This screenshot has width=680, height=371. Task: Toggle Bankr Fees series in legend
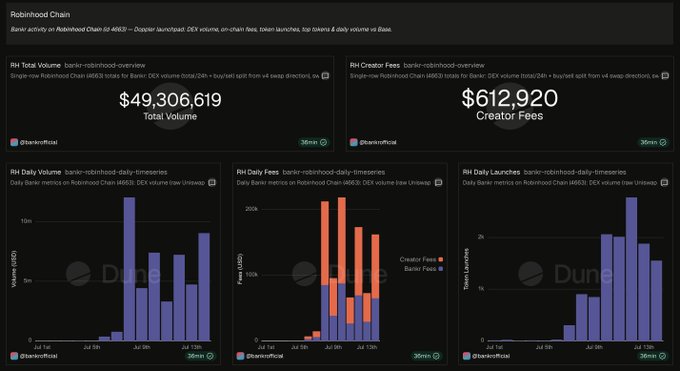tap(424, 269)
